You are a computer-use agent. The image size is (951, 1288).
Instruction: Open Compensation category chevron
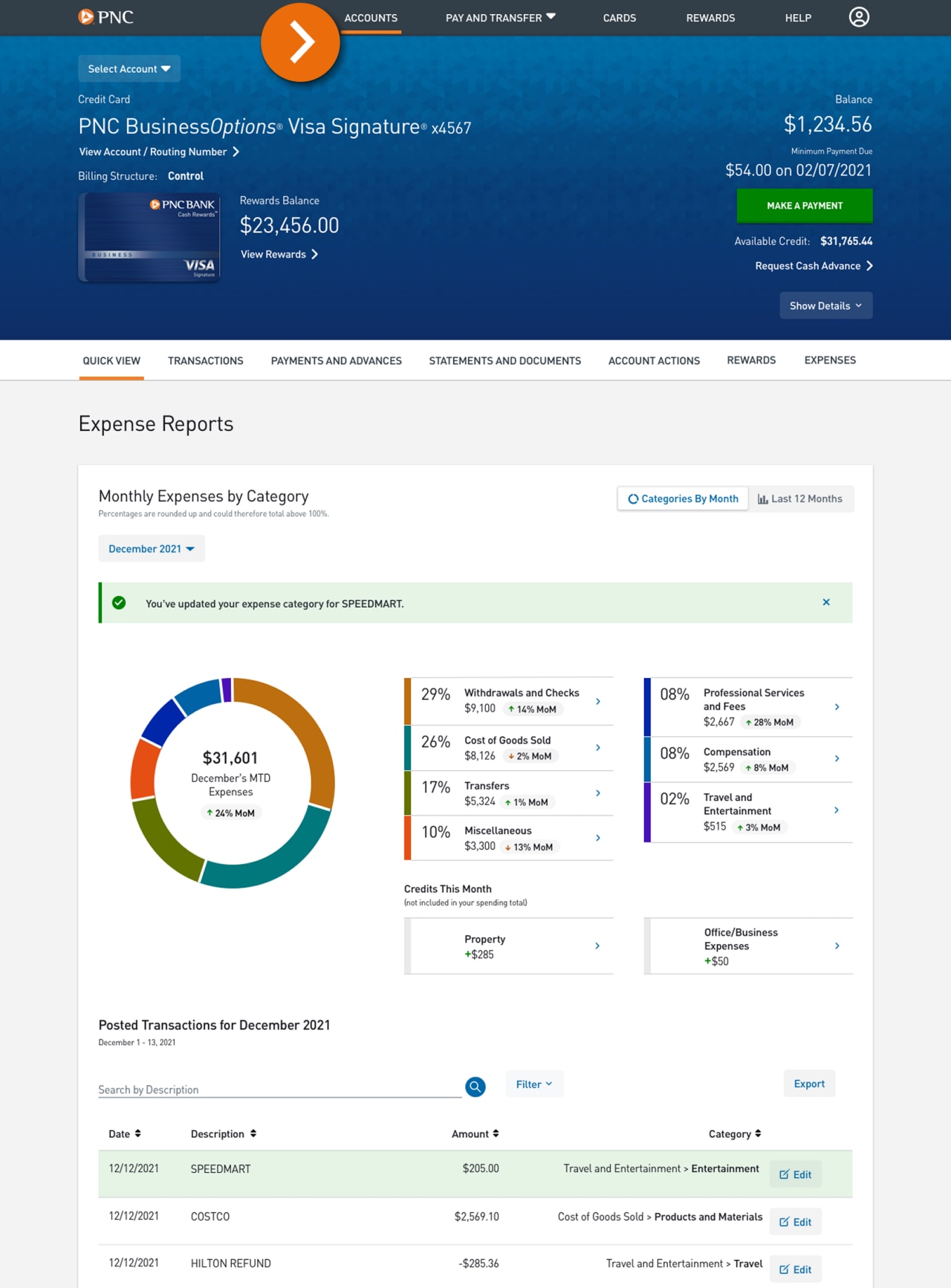(837, 758)
